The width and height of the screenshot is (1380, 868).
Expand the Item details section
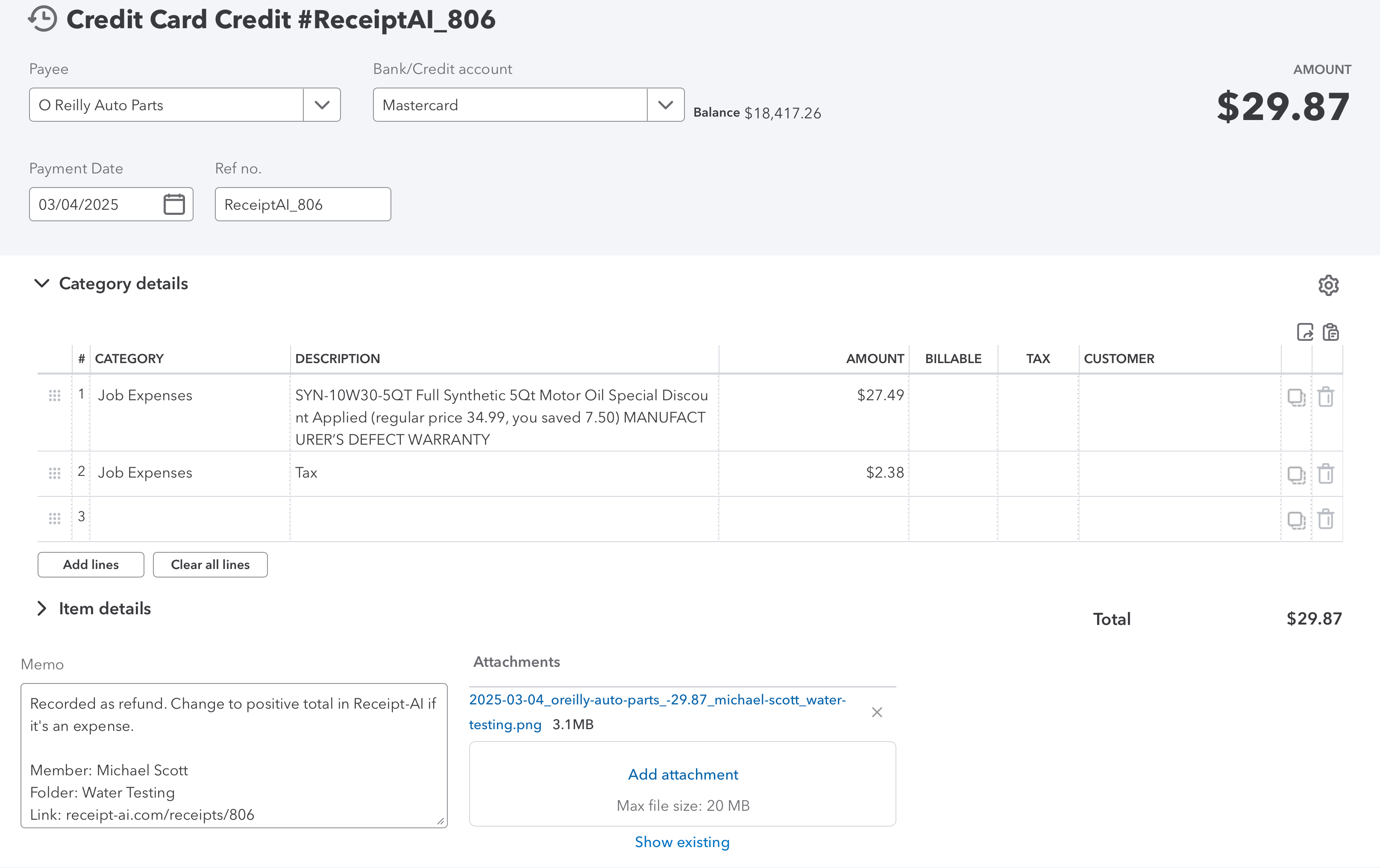coord(41,608)
